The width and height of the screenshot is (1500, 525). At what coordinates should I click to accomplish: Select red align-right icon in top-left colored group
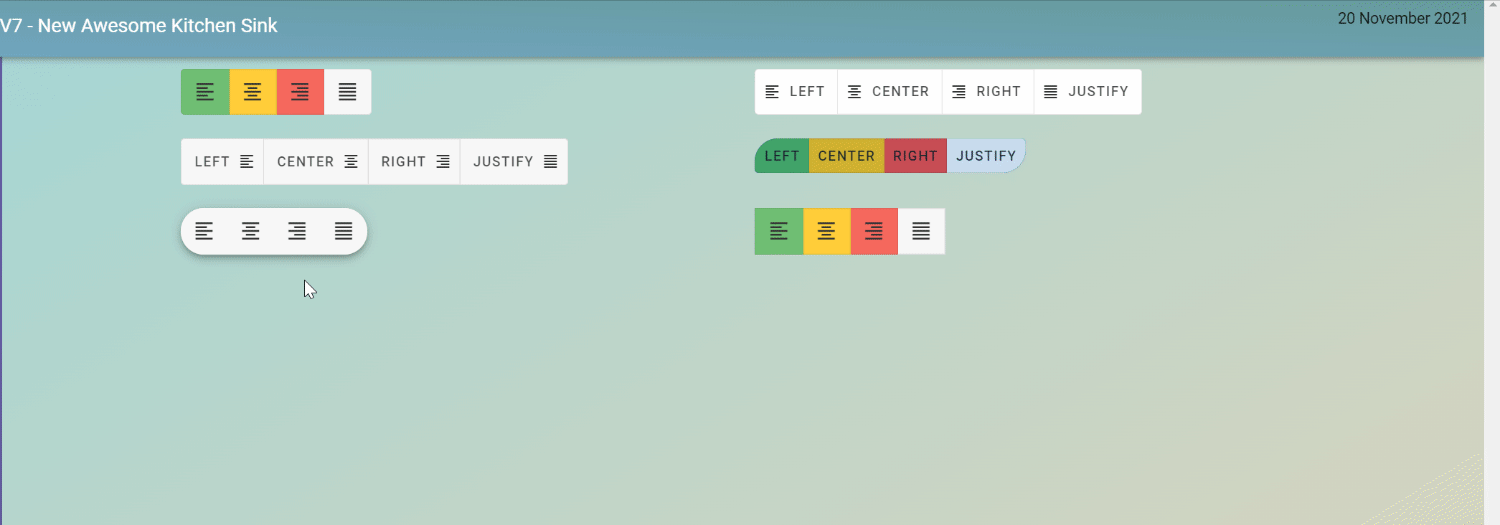(300, 92)
